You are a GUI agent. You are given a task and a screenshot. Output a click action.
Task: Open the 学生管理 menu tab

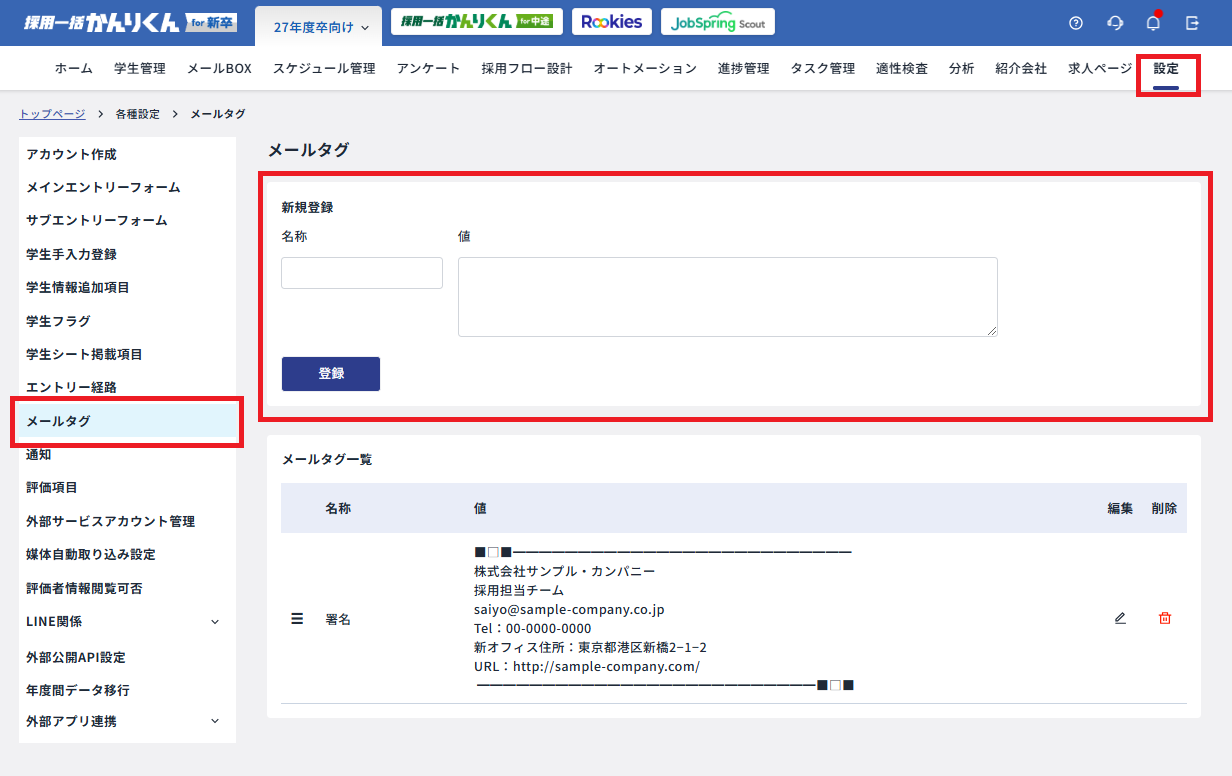click(140, 68)
